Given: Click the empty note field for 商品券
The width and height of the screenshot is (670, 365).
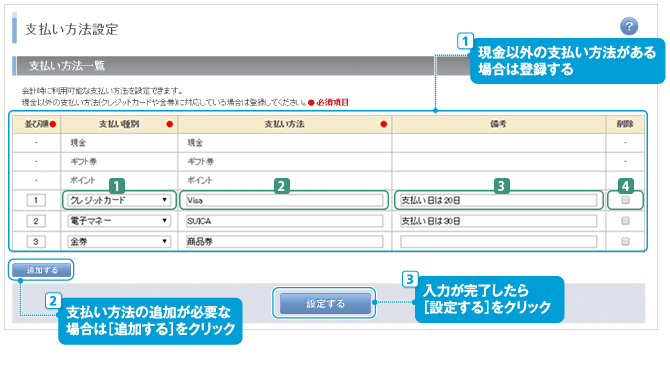Looking at the screenshot, I should click(498, 241).
